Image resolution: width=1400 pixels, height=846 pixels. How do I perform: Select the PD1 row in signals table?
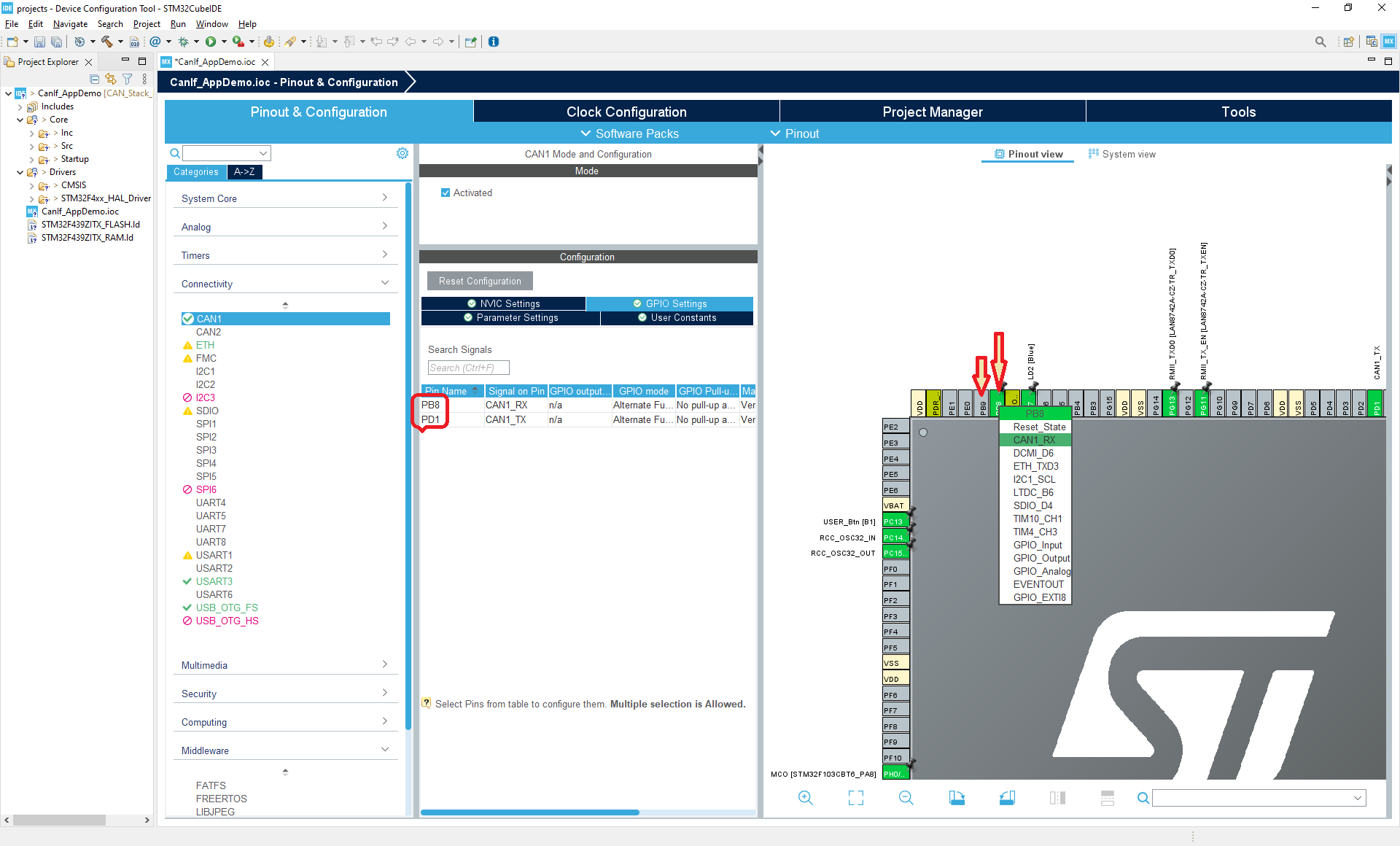pos(588,419)
